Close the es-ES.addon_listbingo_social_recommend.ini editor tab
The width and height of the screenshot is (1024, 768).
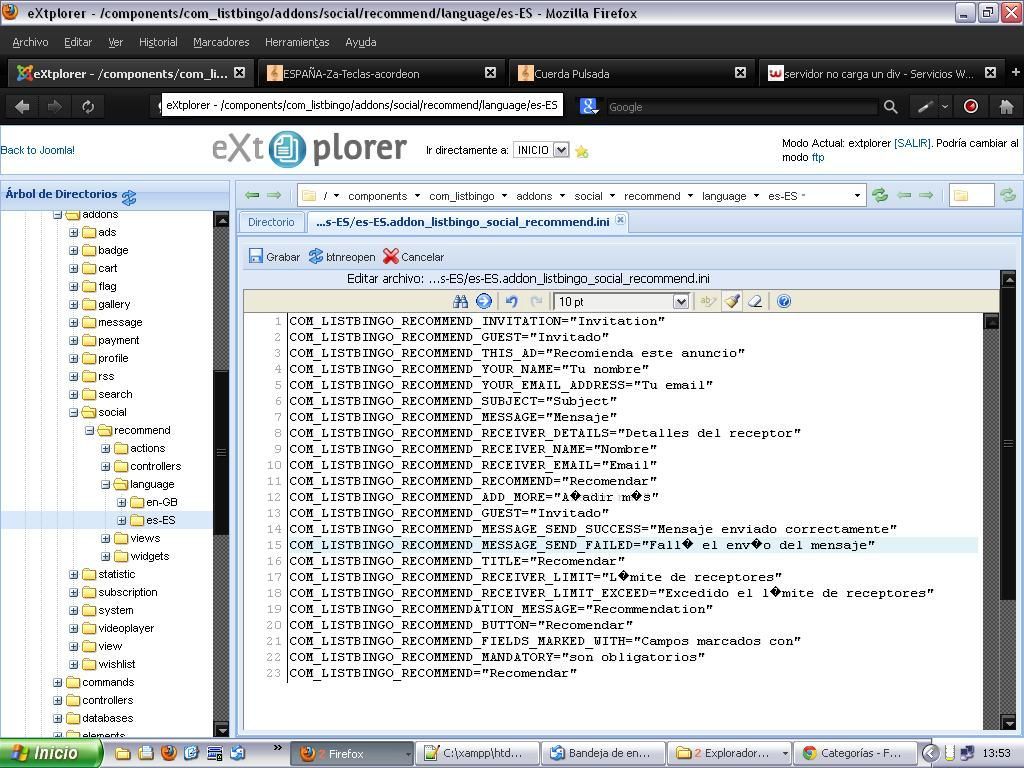pos(620,220)
